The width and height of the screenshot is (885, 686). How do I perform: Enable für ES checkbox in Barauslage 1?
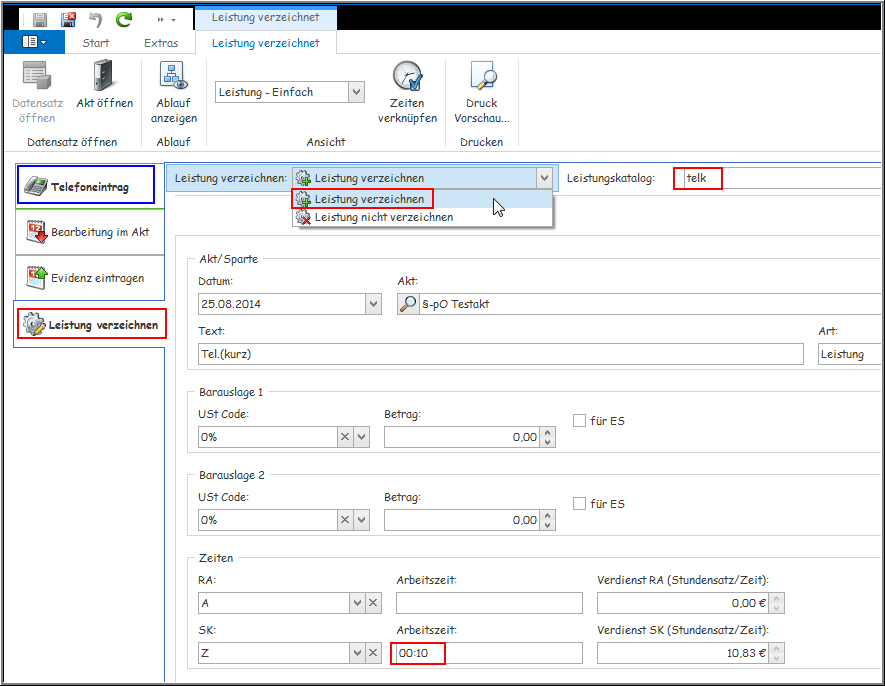pos(579,421)
